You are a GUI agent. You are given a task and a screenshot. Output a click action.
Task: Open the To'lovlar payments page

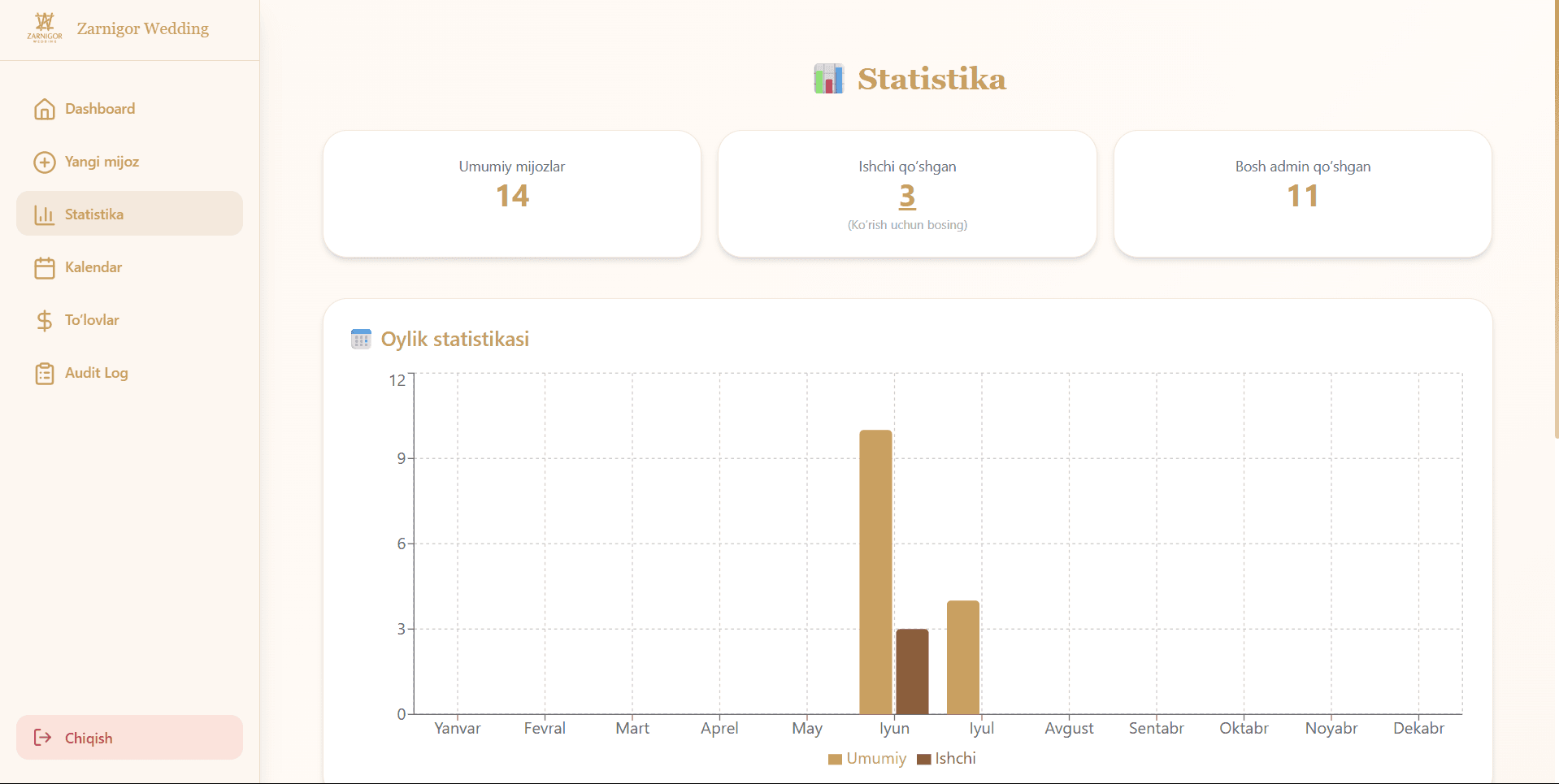(129, 320)
